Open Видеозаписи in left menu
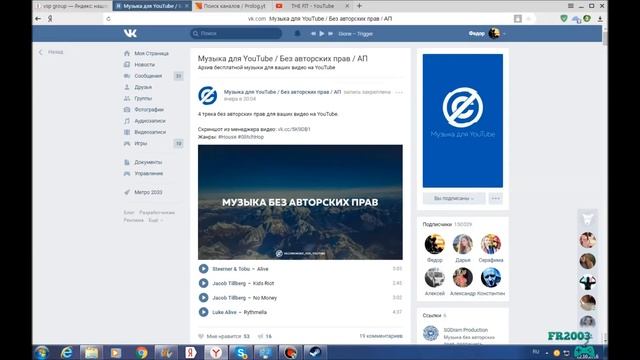The image size is (640, 360). pyautogui.click(x=150, y=132)
